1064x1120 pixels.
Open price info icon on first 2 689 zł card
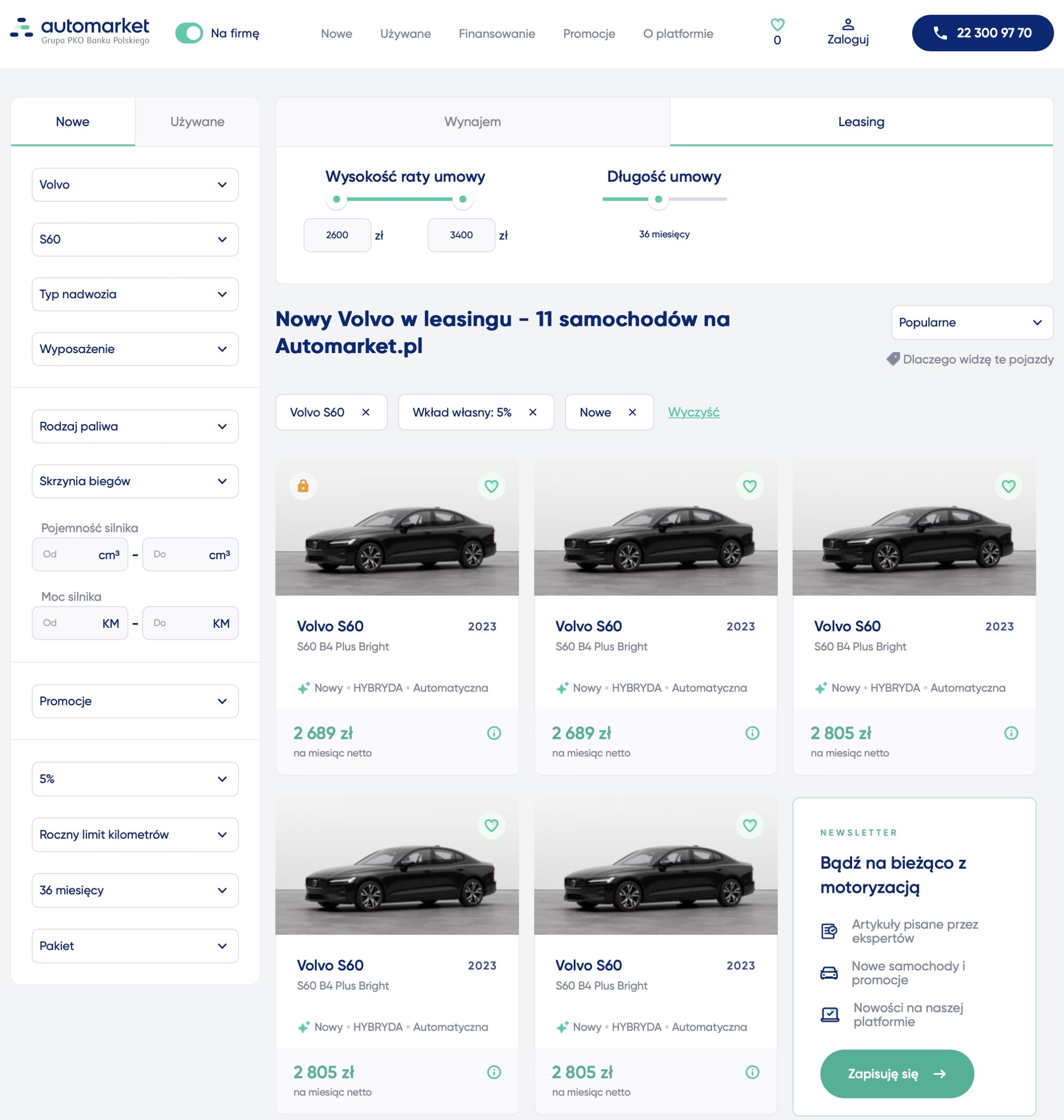pos(493,733)
